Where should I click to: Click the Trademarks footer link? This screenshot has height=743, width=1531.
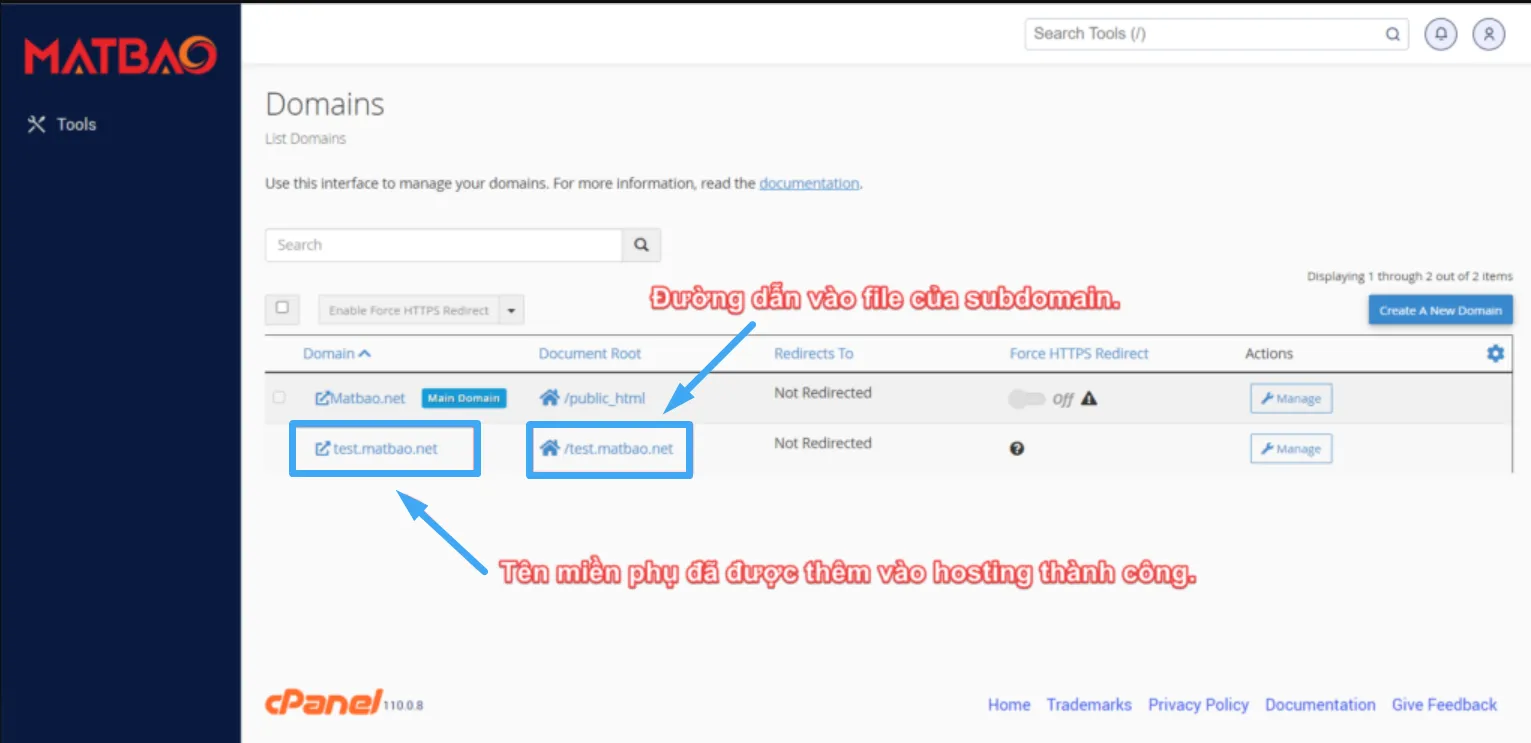point(1089,705)
